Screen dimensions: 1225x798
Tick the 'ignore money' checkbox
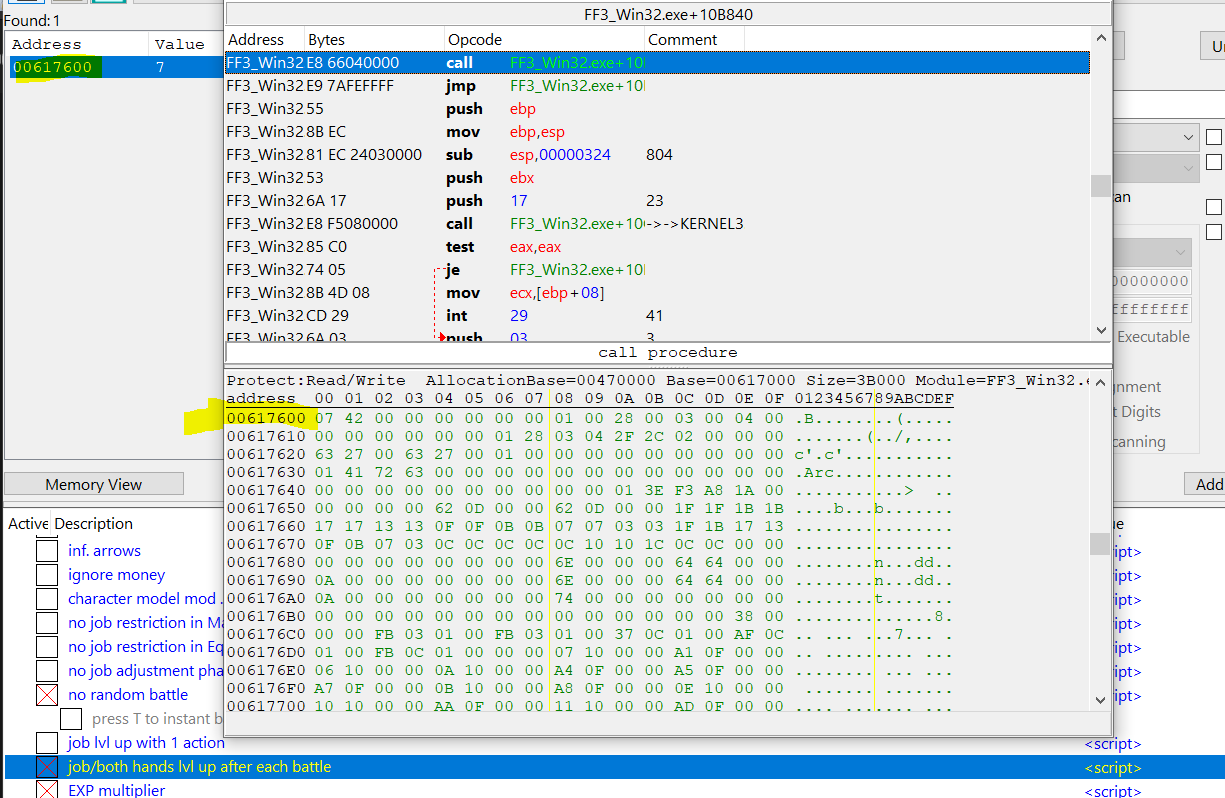(47, 575)
